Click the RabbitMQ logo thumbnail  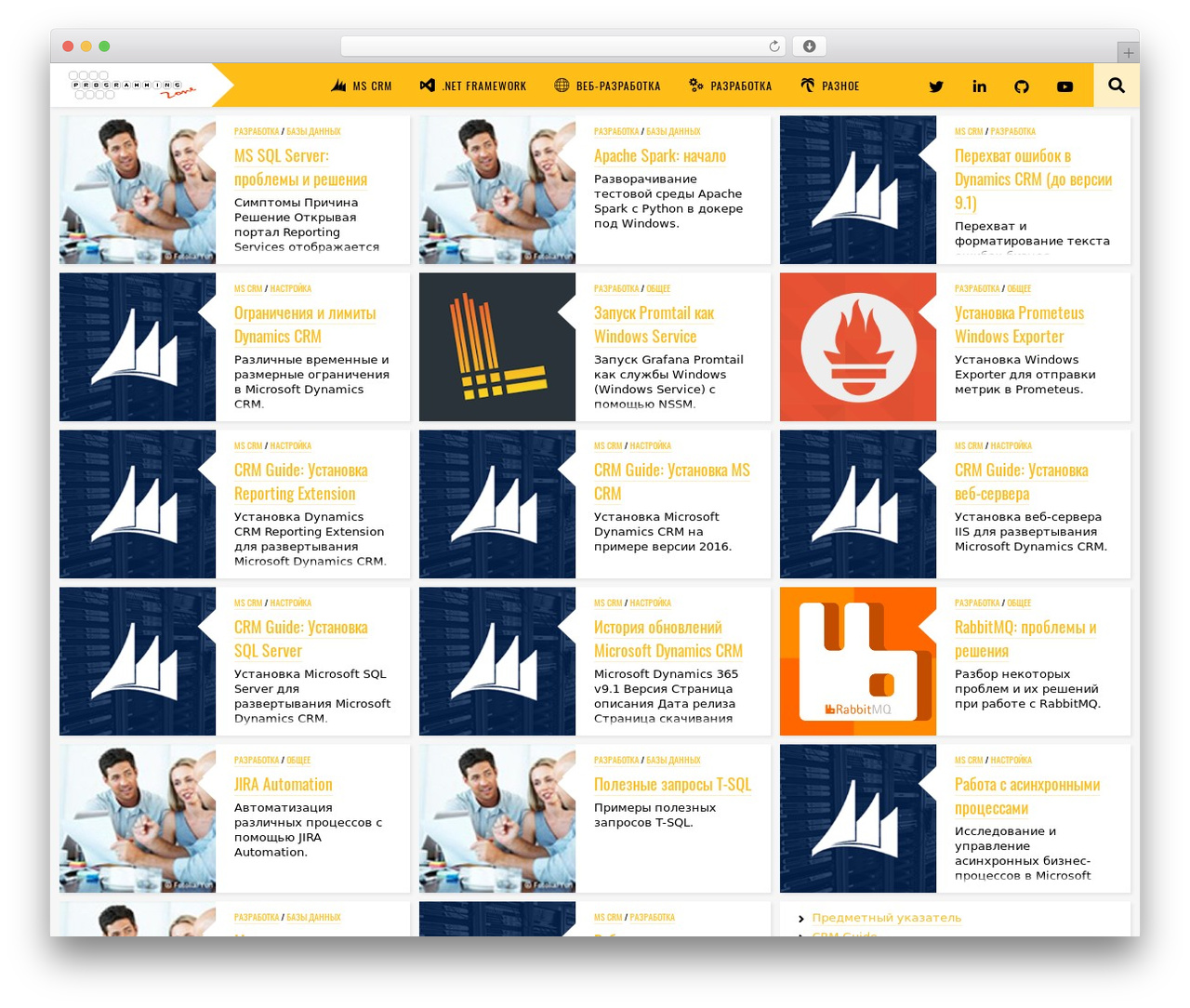click(858, 661)
